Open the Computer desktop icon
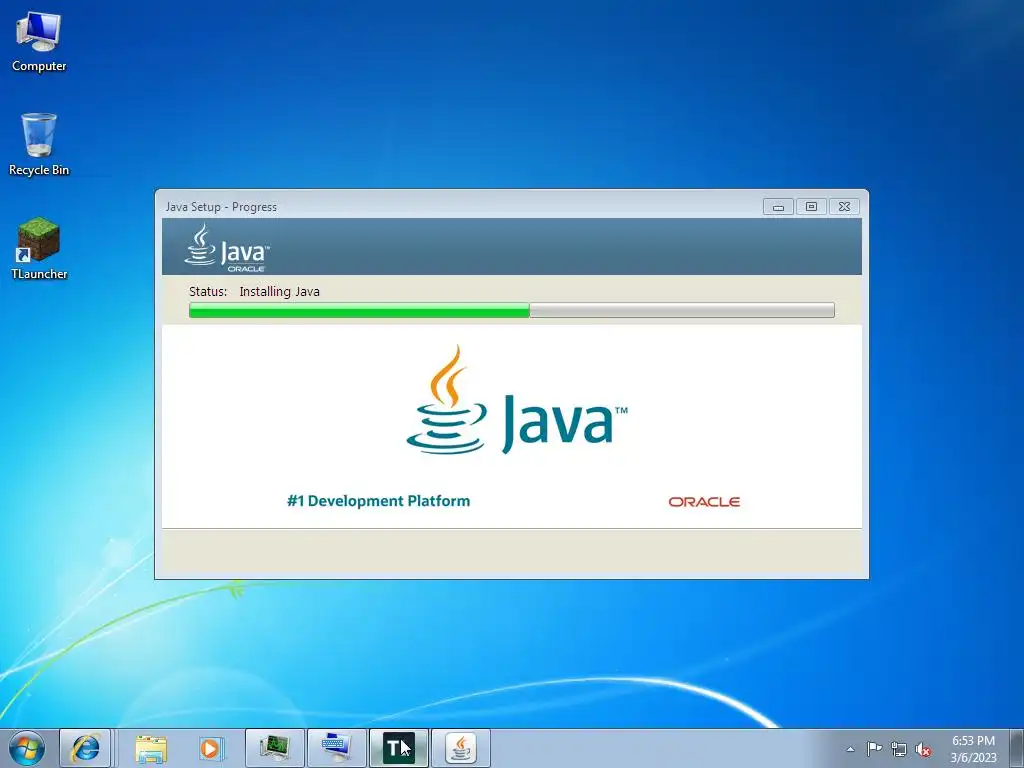 point(39,42)
